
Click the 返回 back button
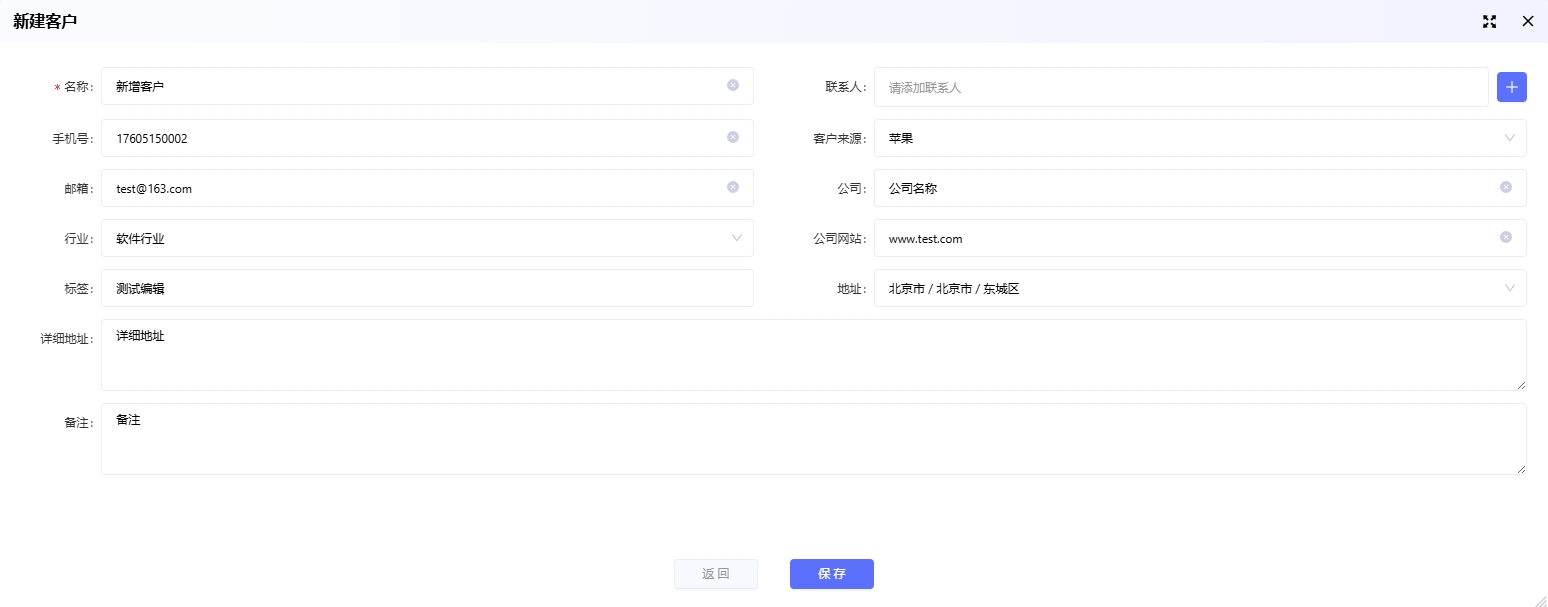pos(715,574)
